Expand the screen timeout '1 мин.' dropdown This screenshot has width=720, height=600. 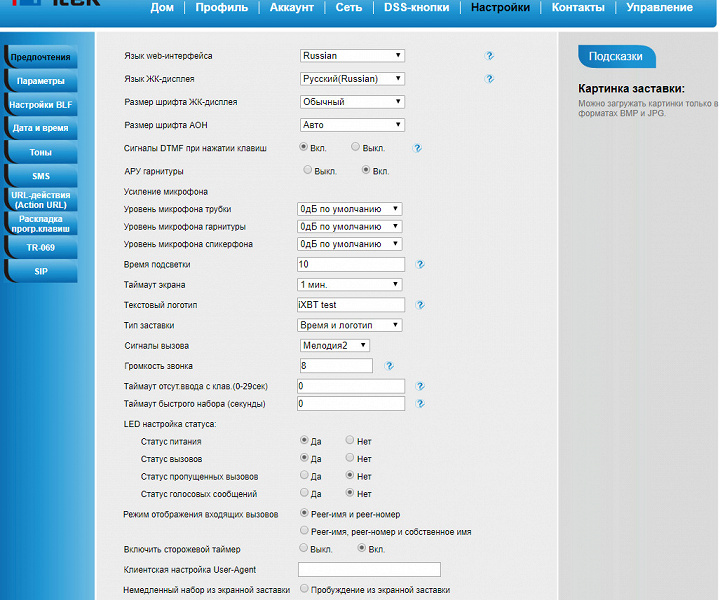(349, 285)
